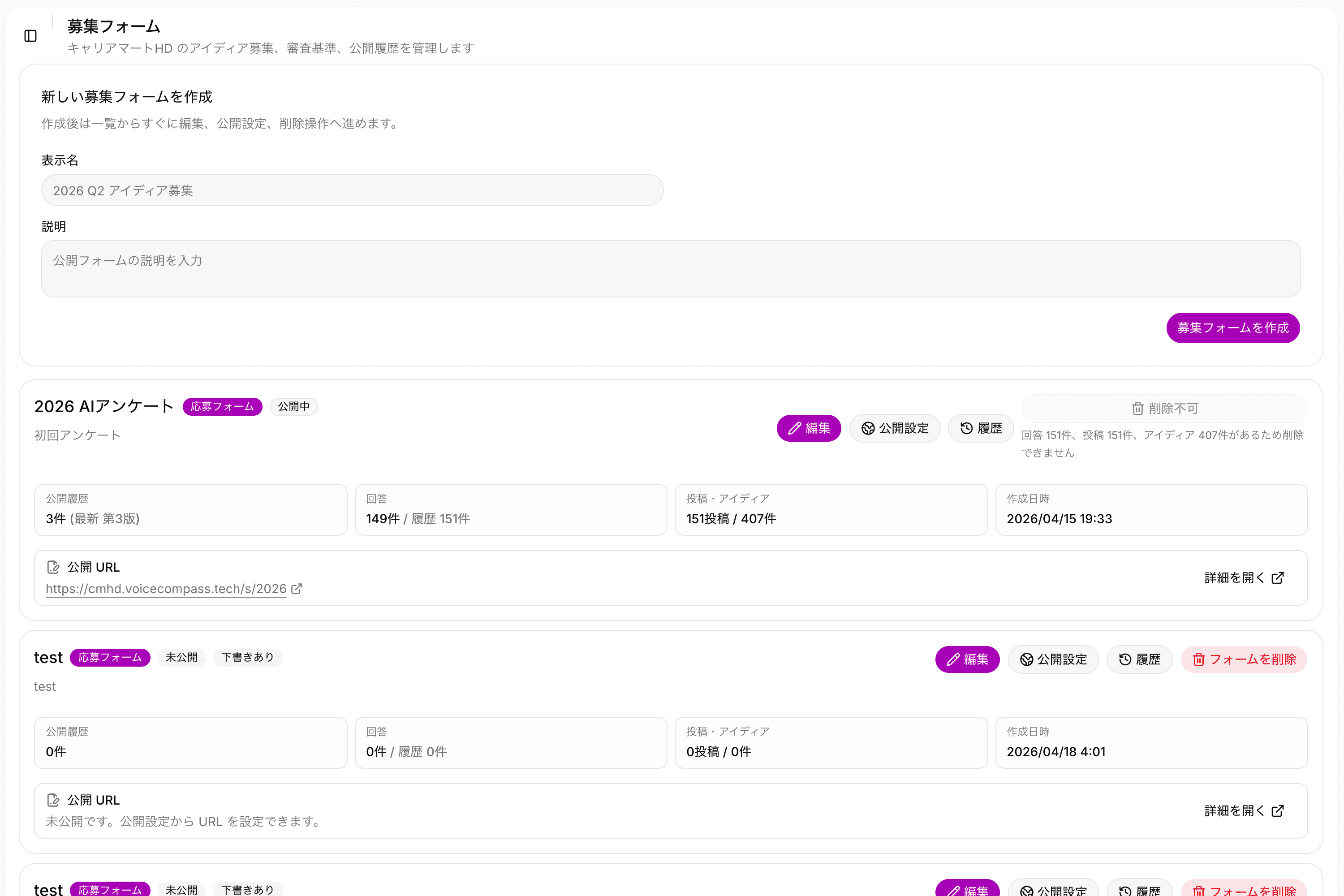Image resolution: width=1344 pixels, height=896 pixels.
Task: Open 公開設定 for 2026 AIアンケート
Action: [895, 429]
